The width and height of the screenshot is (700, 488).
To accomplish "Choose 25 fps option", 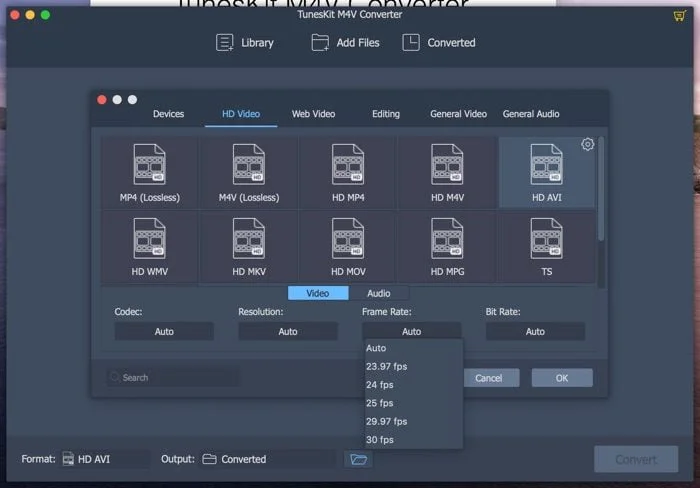I will tap(413, 403).
